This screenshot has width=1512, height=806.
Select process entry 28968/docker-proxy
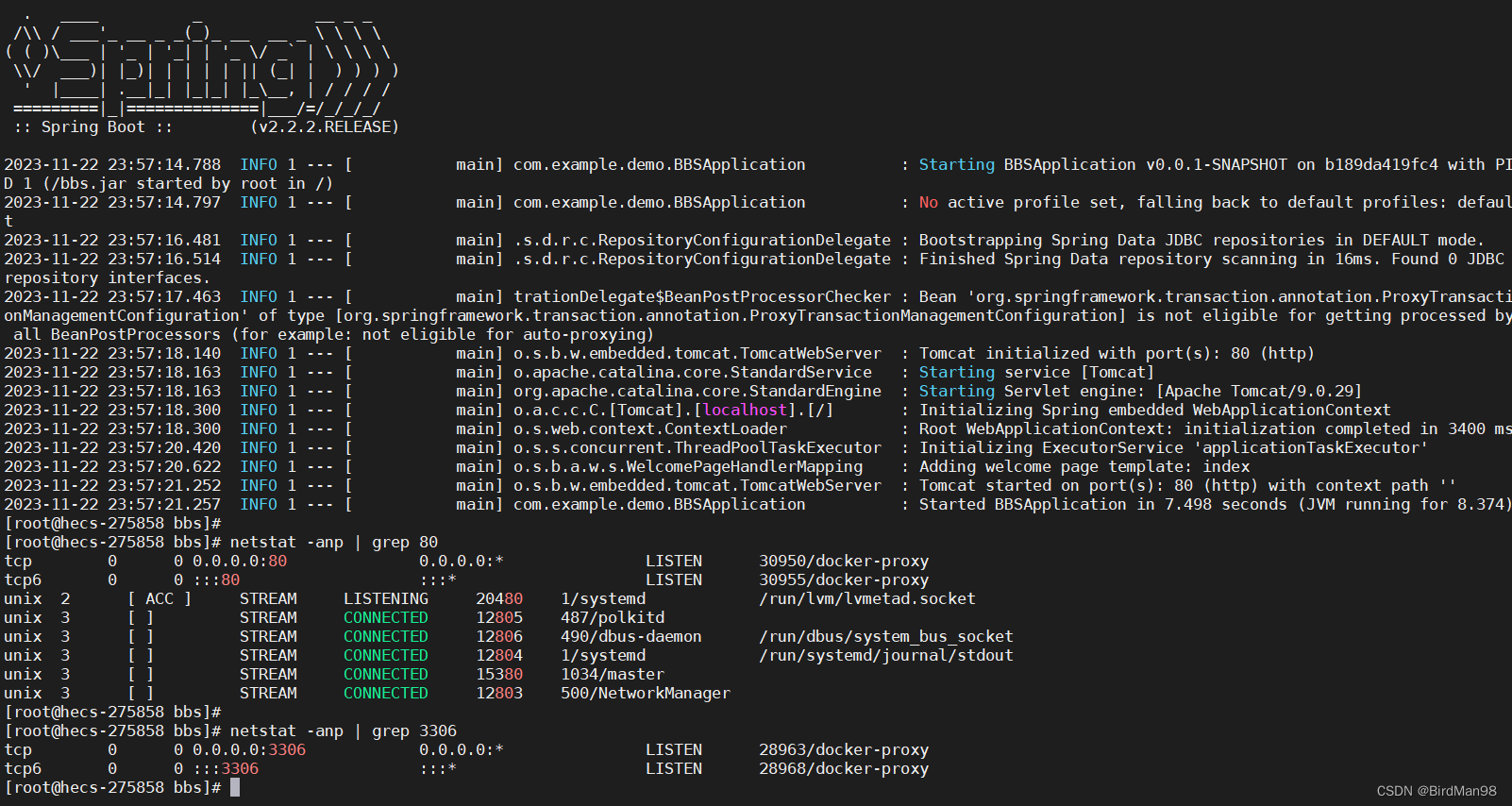click(x=844, y=768)
